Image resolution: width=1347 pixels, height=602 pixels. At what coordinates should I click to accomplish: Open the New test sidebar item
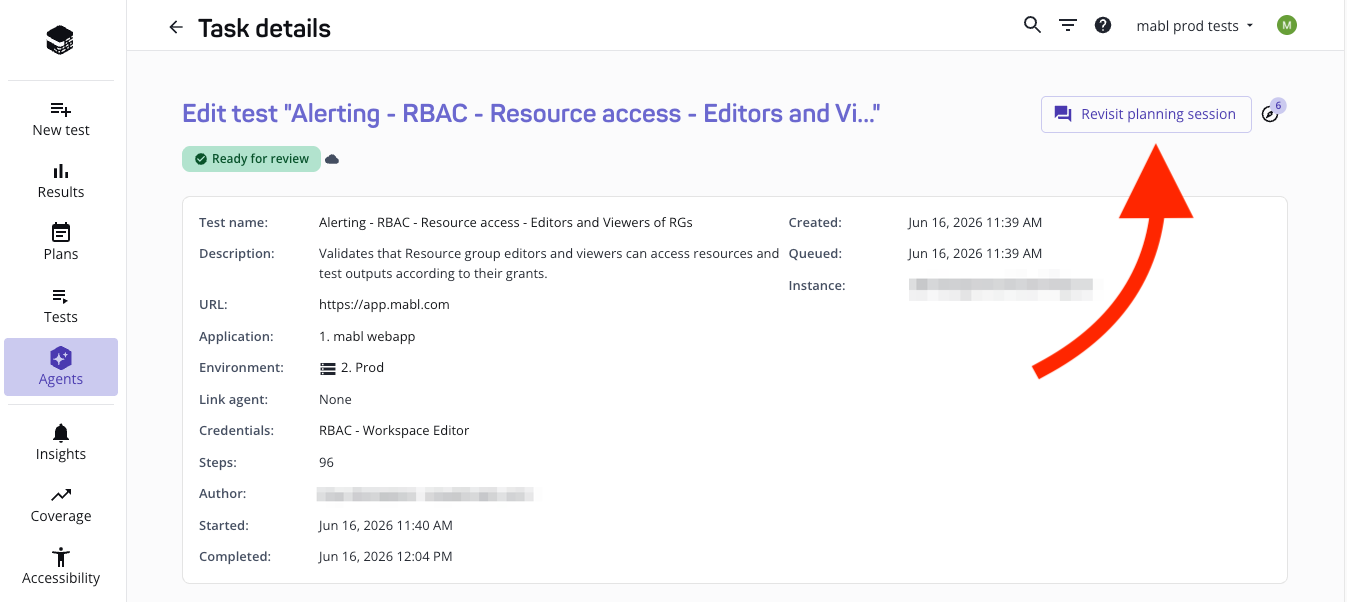(61, 119)
